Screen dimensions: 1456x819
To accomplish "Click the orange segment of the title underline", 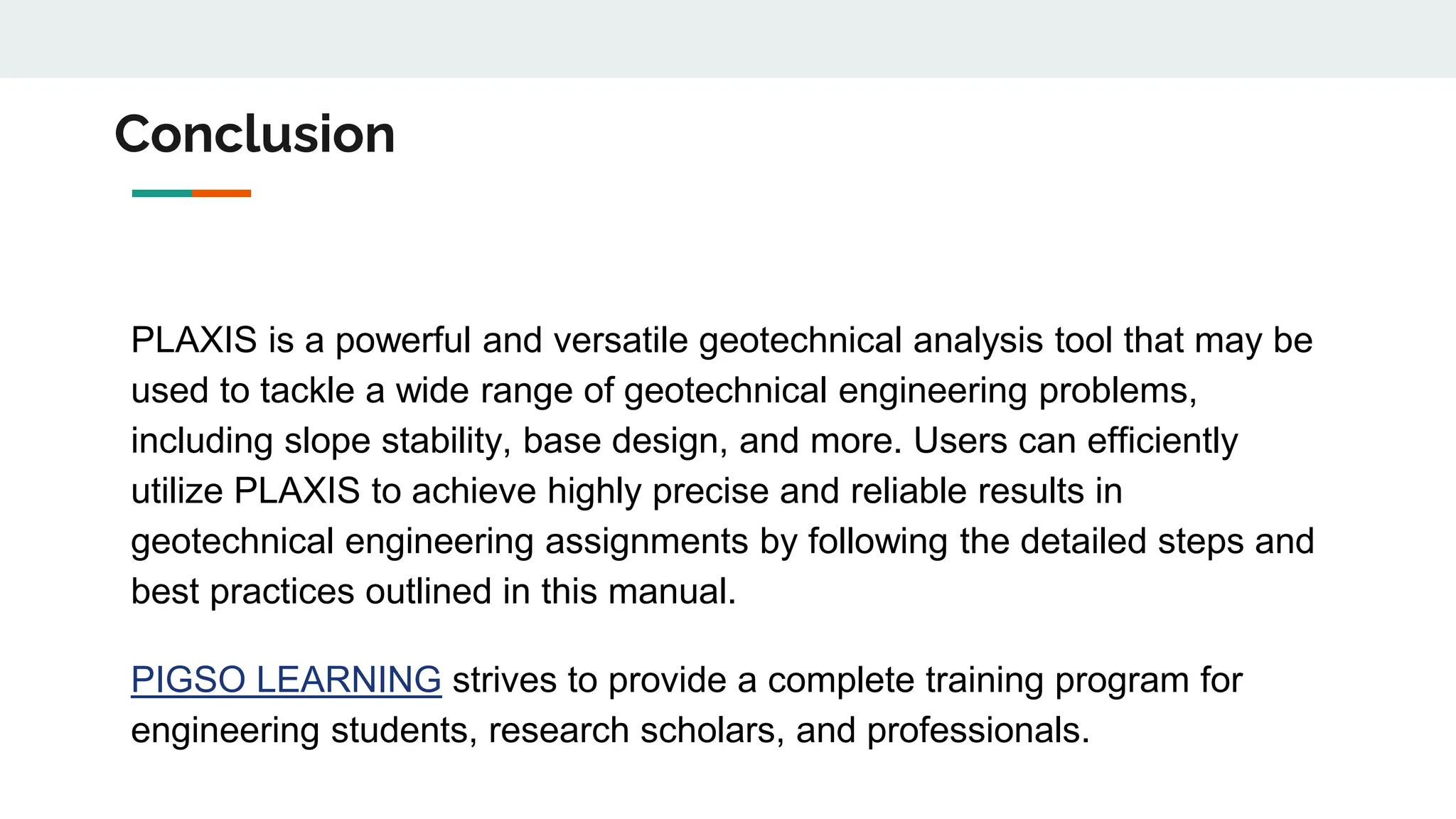I will pos(221,193).
